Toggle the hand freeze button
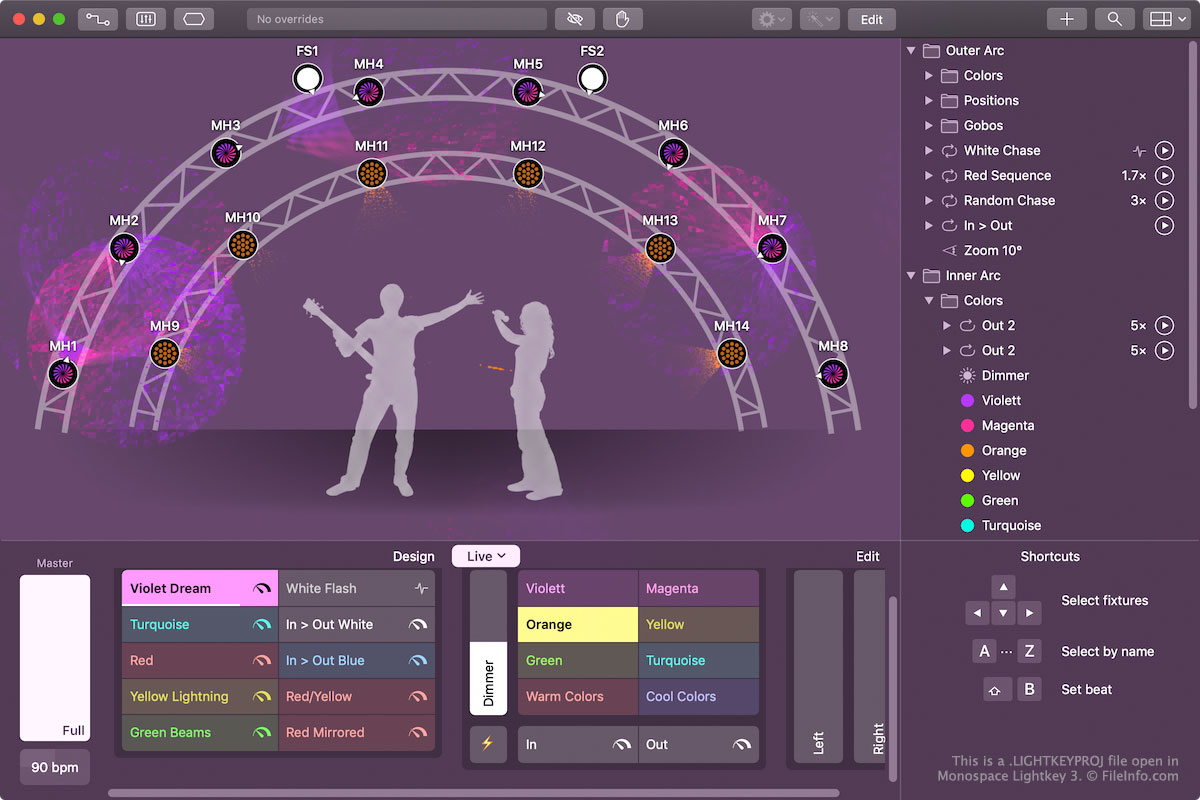1200x800 pixels. pos(622,19)
